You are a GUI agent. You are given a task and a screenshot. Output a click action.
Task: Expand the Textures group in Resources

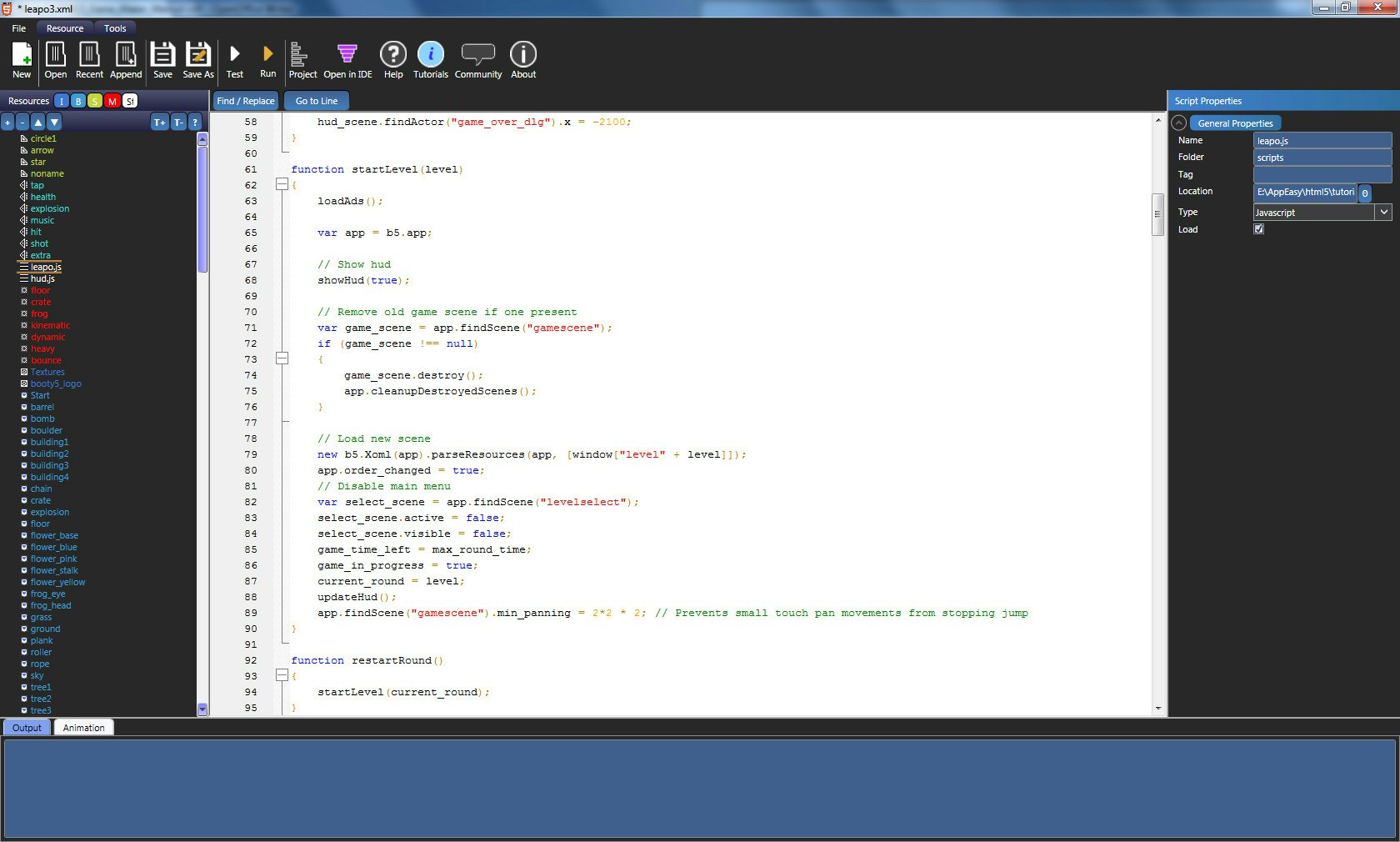tap(23, 372)
